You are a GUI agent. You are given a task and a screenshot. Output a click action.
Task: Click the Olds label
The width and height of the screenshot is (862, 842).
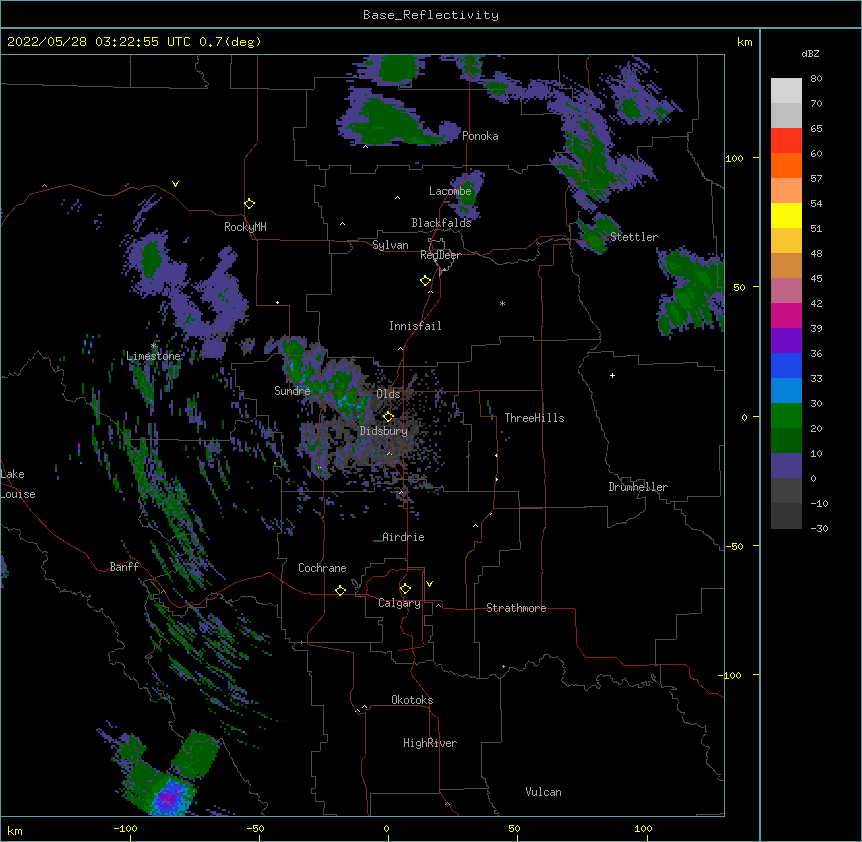388,394
